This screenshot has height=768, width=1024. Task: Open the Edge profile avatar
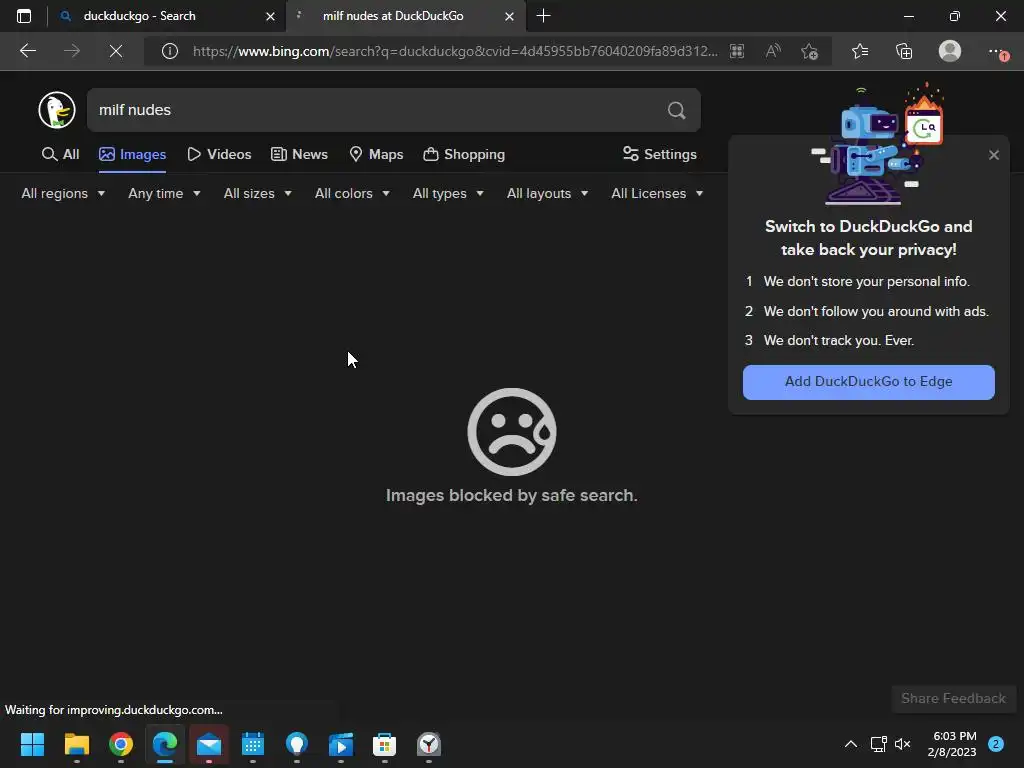(x=950, y=51)
